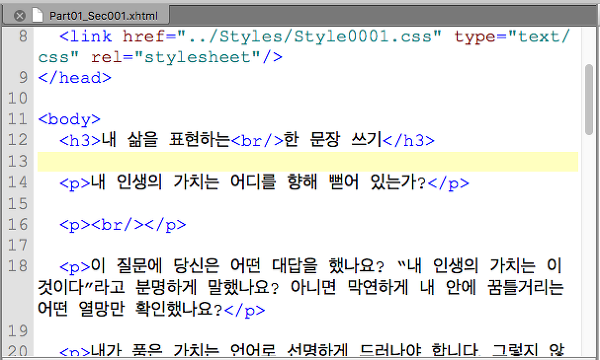This screenshot has height=360, width=600.
Task: Click the <body> opening tag
Action: 70,119
